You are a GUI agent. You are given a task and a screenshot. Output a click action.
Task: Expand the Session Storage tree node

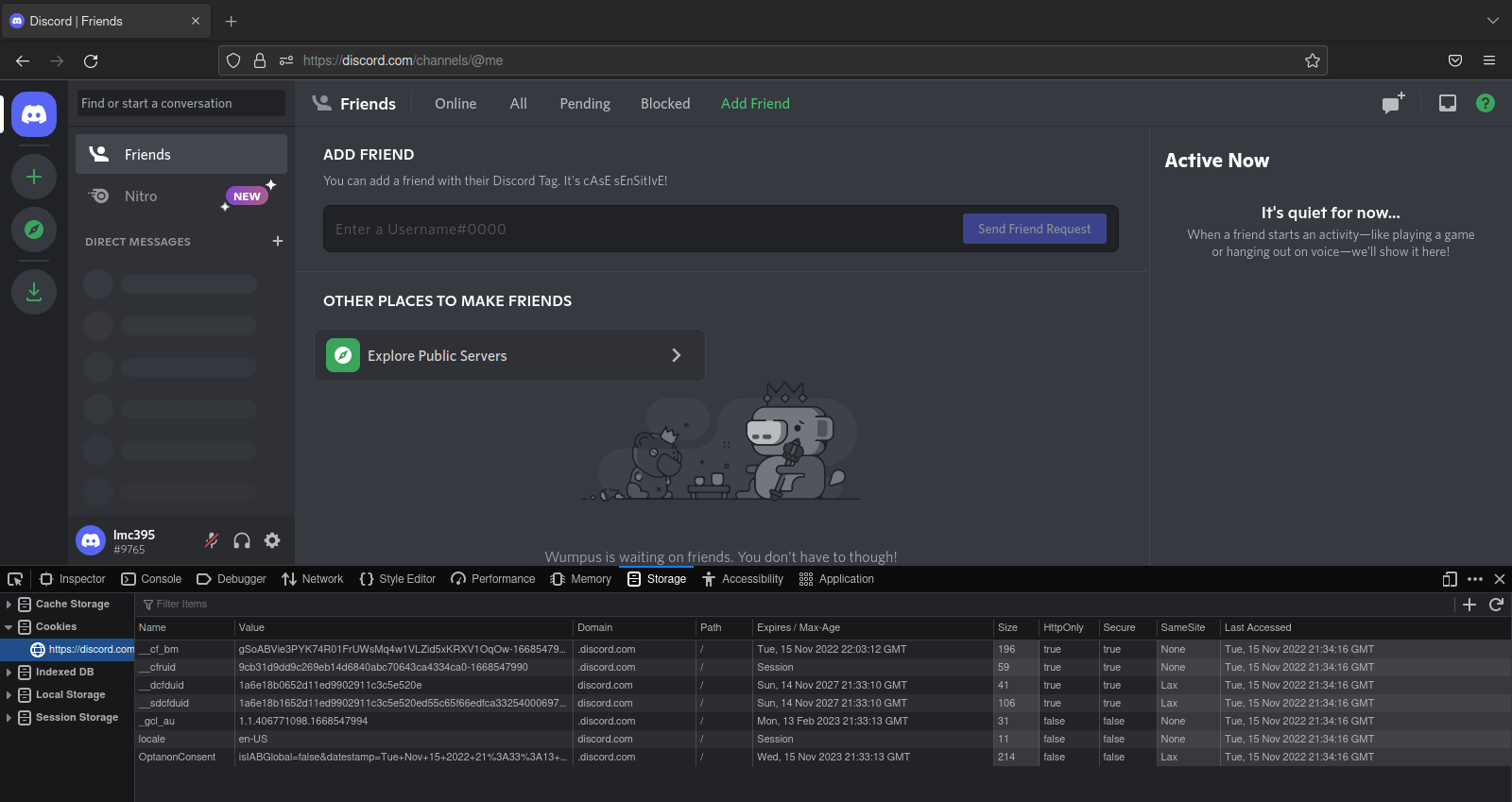(x=9, y=718)
